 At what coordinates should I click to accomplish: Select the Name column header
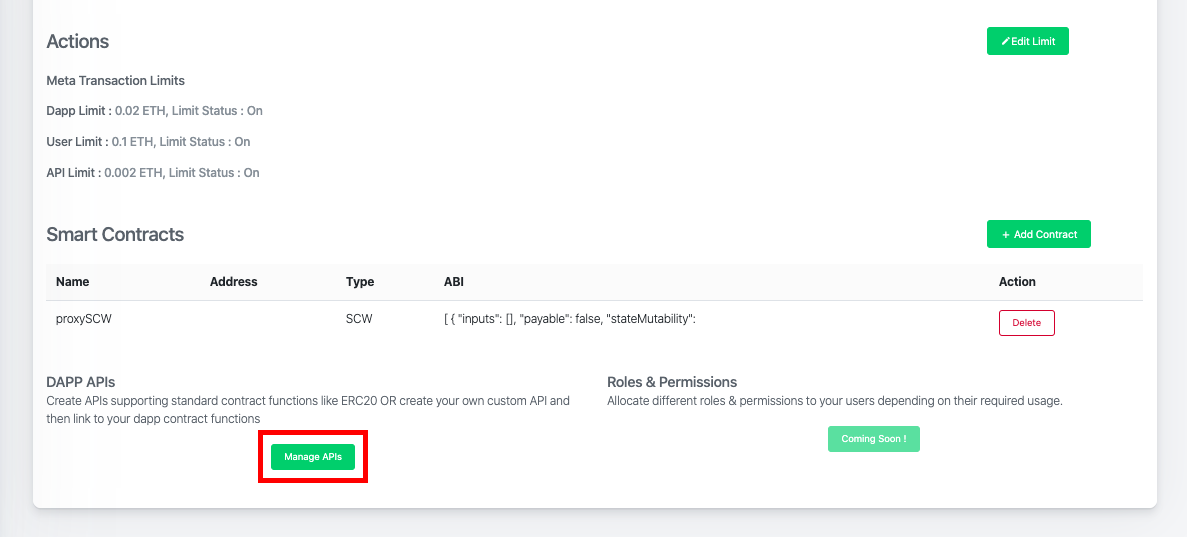coord(73,282)
